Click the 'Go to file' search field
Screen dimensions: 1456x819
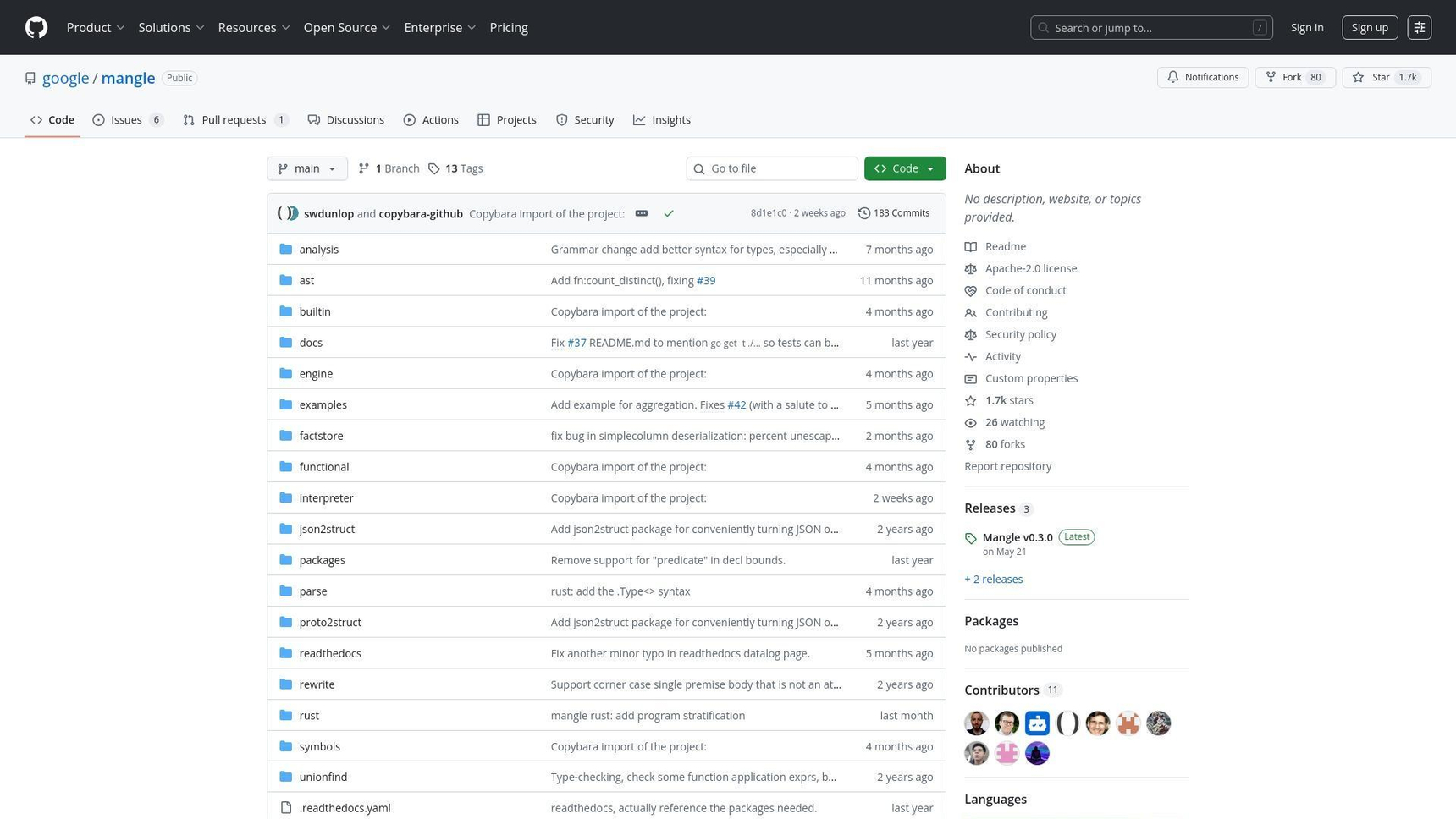point(771,168)
